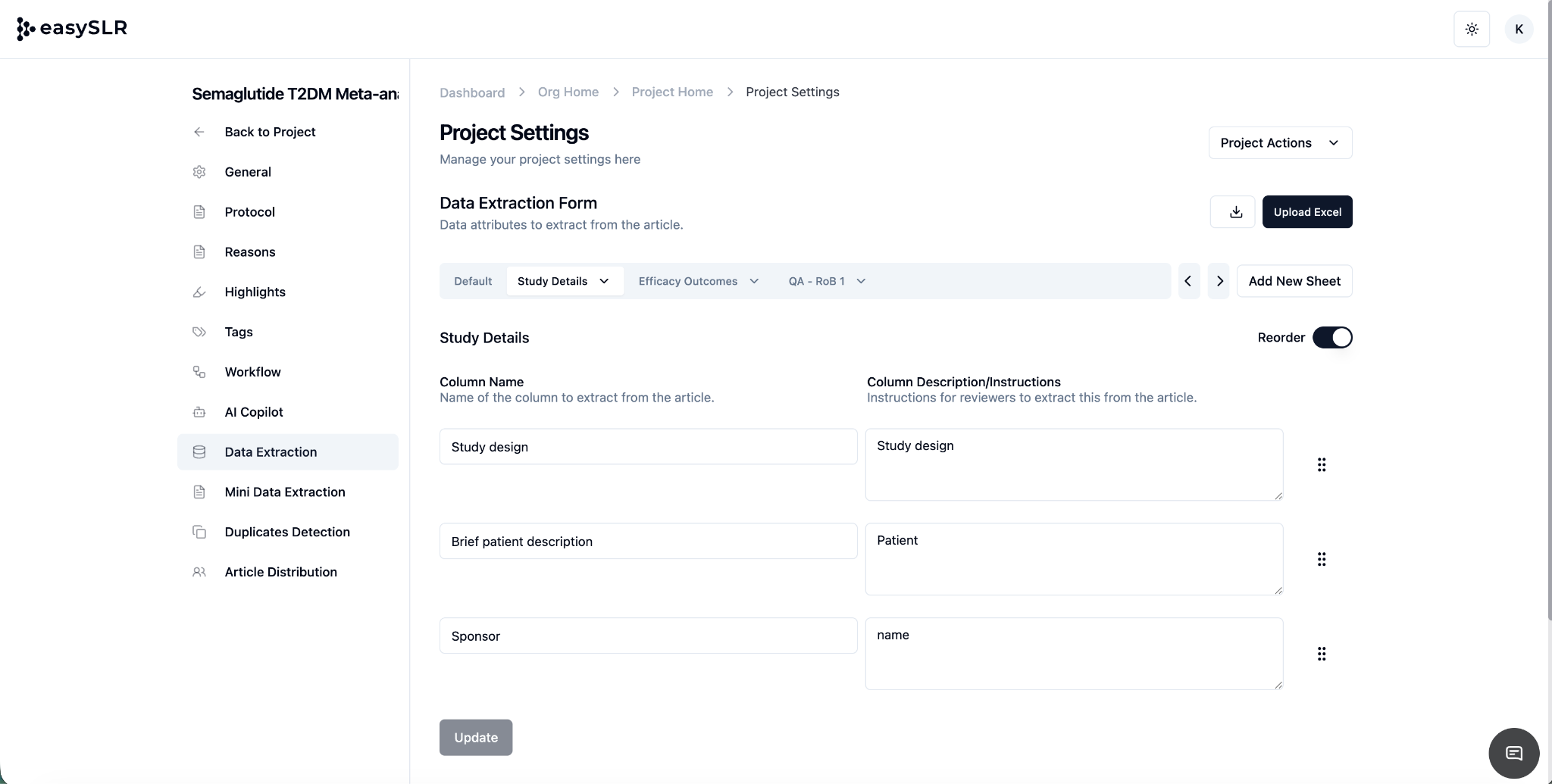The height and width of the screenshot is (784, 1552).
Task: Click the download form icon button
Action: 1232,212
